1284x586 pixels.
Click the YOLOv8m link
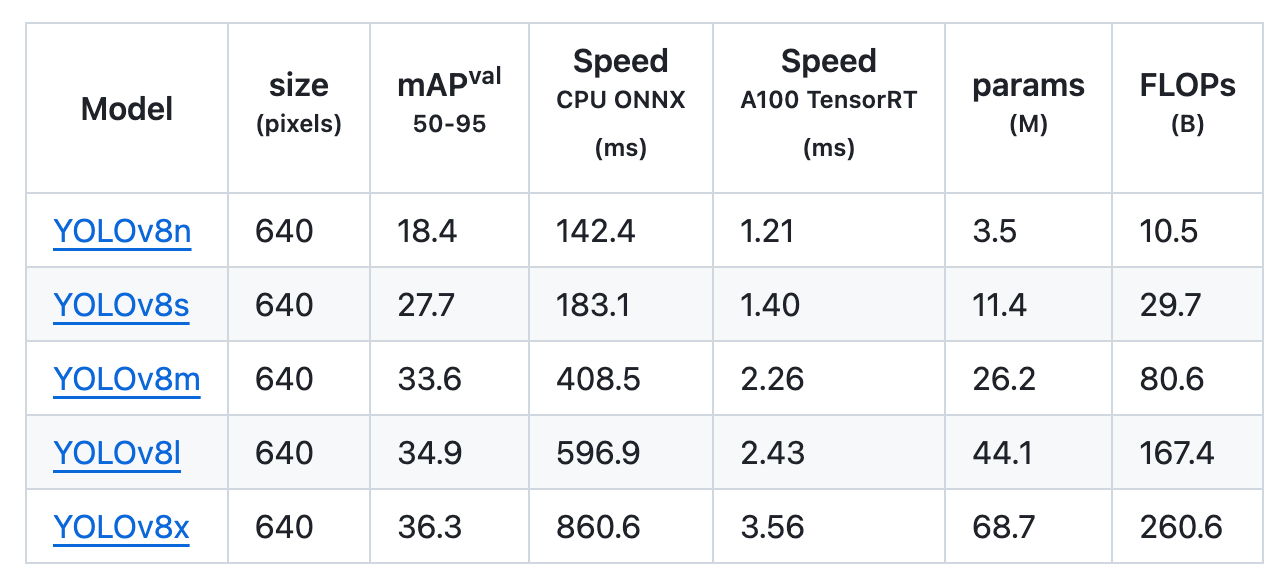(127, 379)
